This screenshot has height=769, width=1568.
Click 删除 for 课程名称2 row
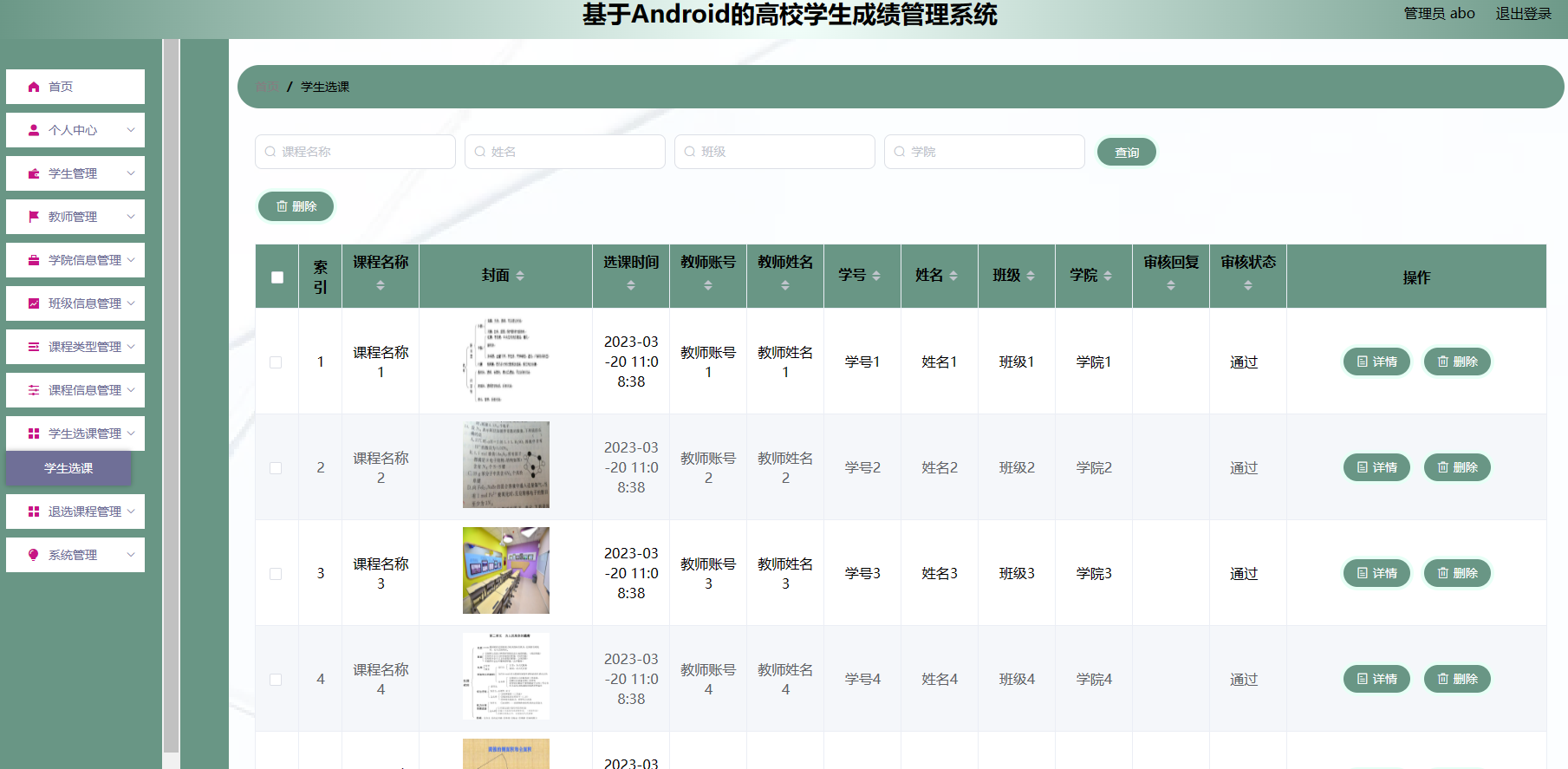tap(1457, 467)
